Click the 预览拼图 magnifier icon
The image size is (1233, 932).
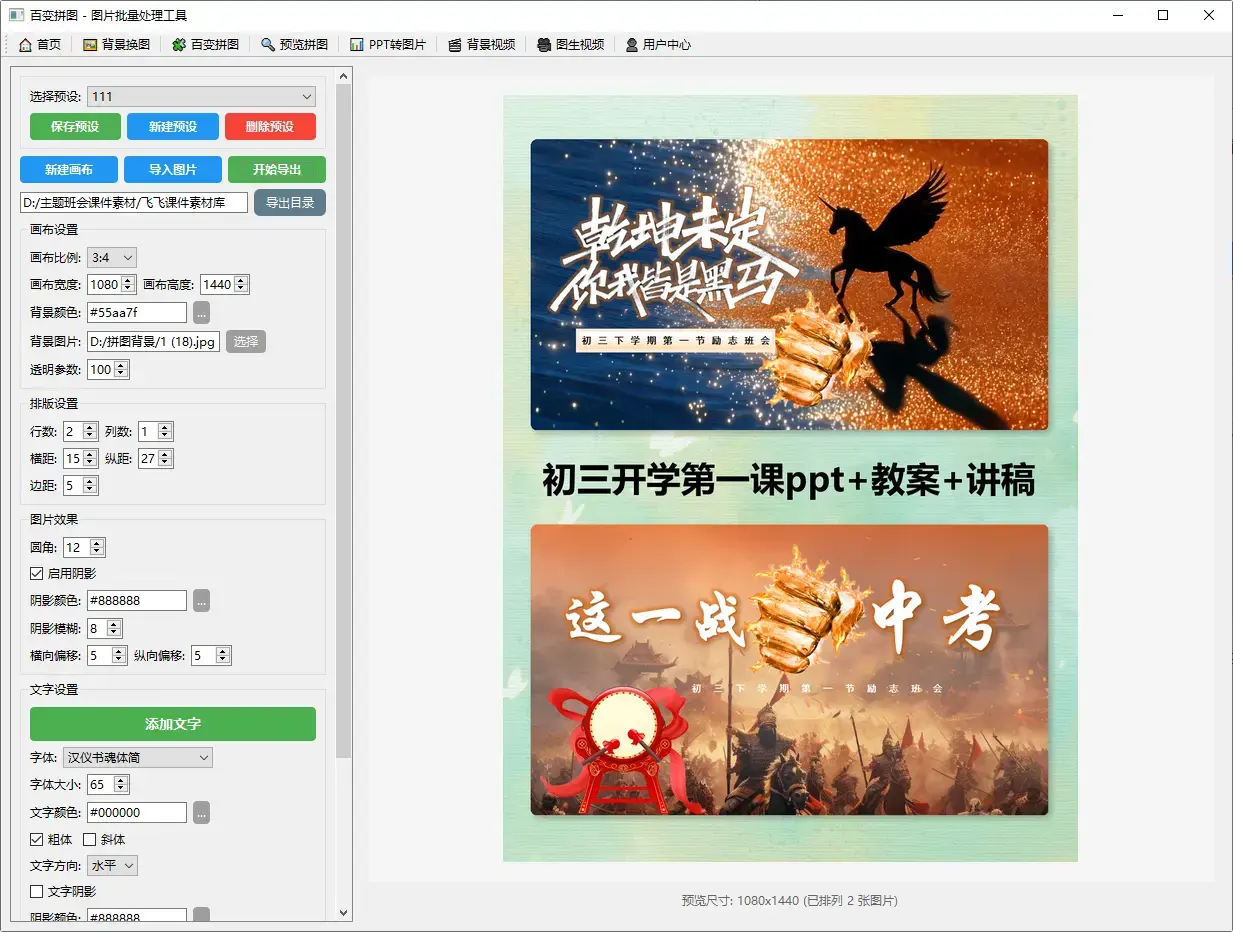[268, 45]
